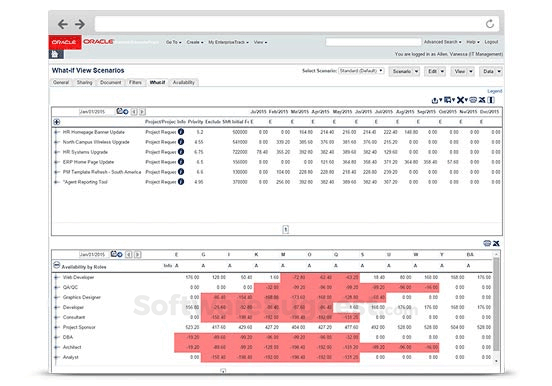Open the Scenario button dropdown
This screenshot has height=386, width=552.
click(404, 71)
